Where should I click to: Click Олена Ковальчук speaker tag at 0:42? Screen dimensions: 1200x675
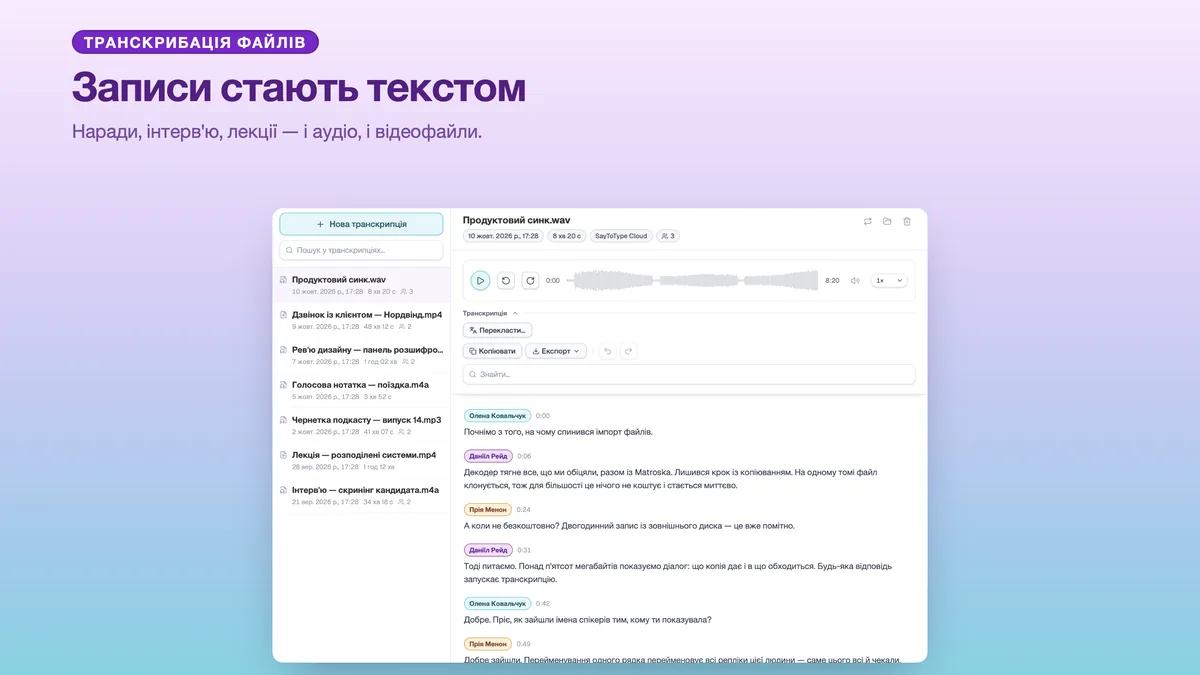point(497,603)
